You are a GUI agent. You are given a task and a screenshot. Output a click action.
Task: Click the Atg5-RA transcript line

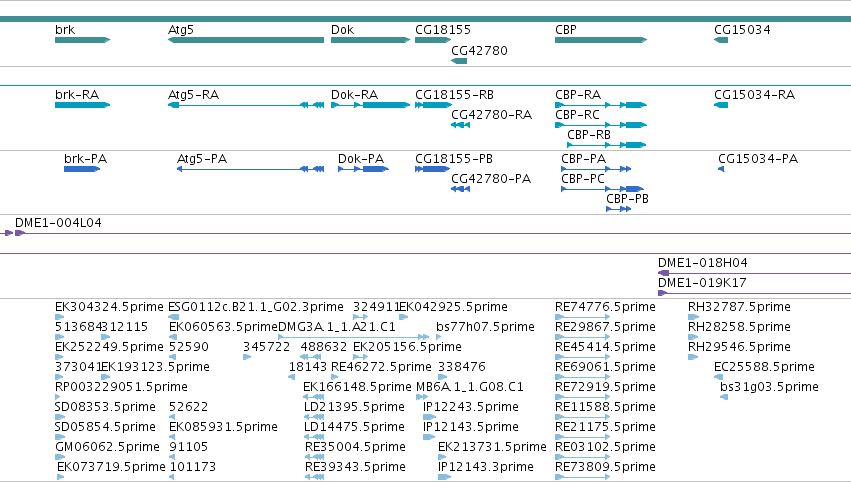(246, 105)
